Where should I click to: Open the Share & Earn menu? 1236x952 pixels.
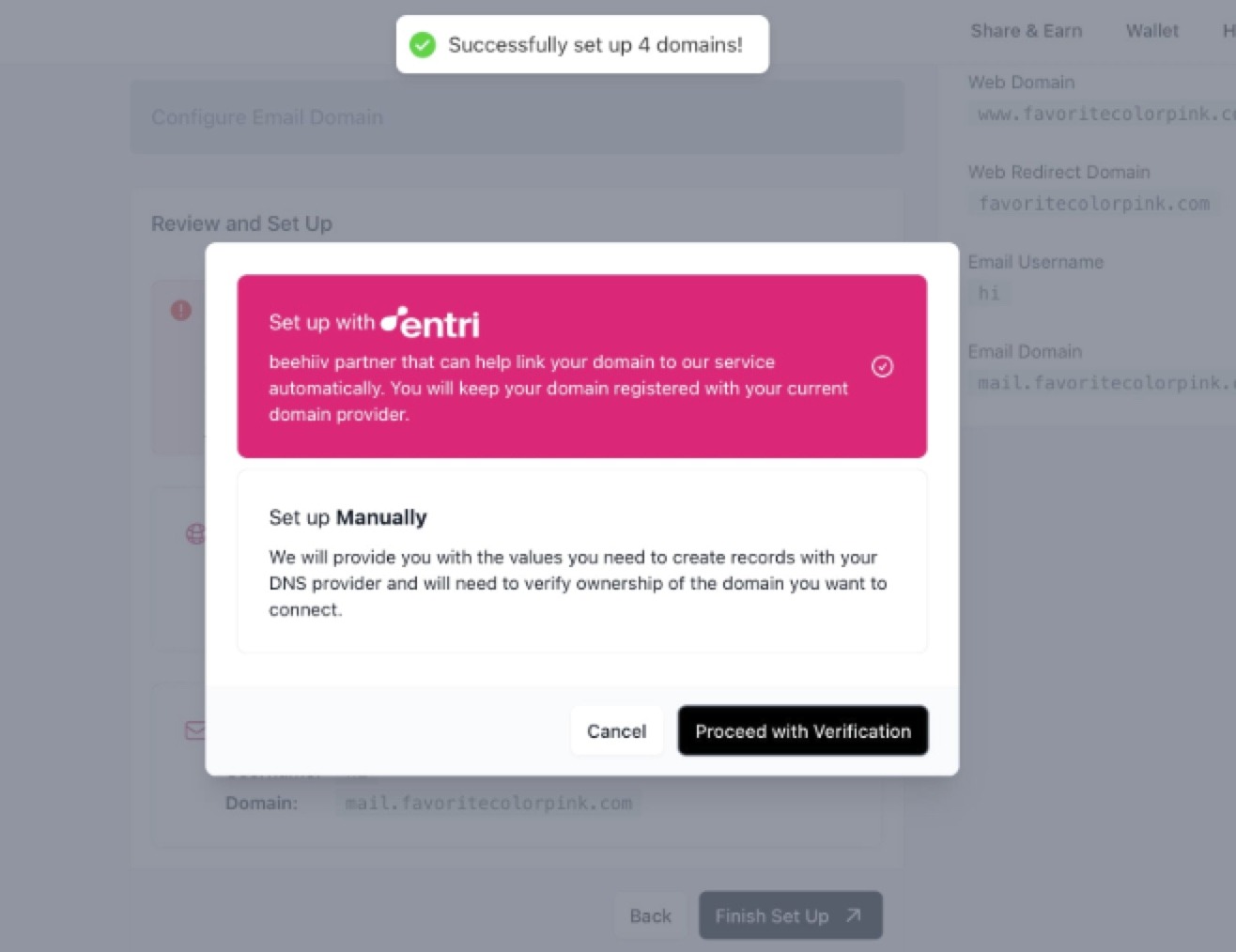pyautogui.click(x=1026, y=31)
